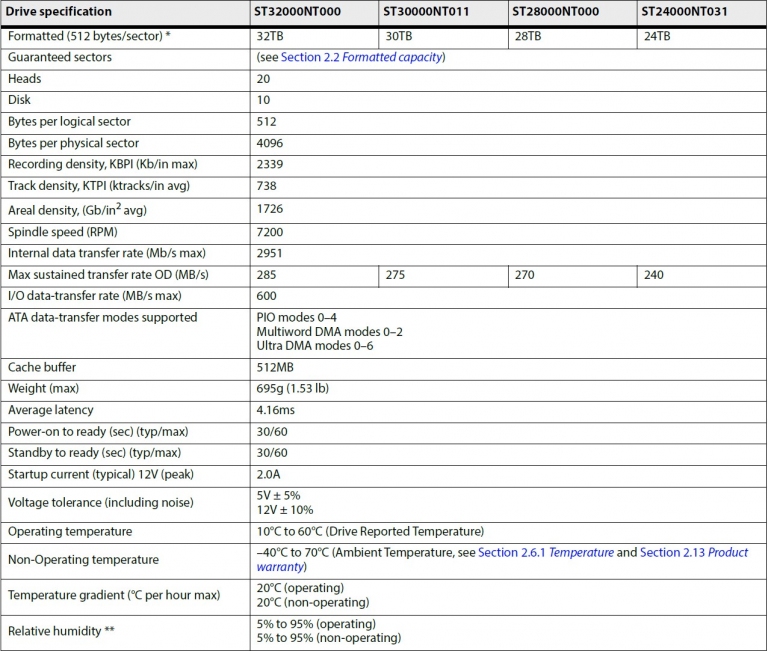Select the 4096 bytes per physical sector value

pos(270,143)
